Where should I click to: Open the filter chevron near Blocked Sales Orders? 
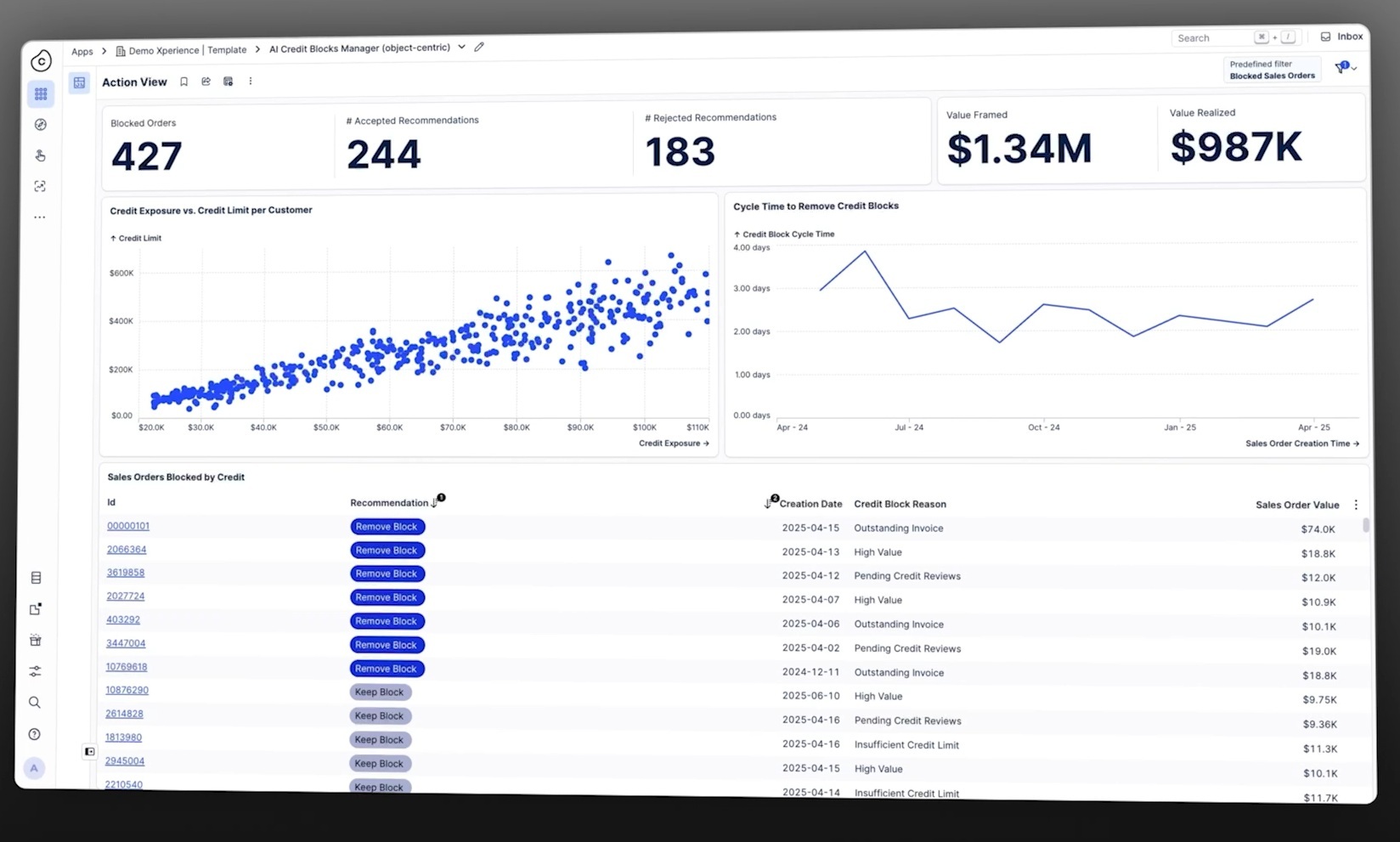click(1353, 66)
